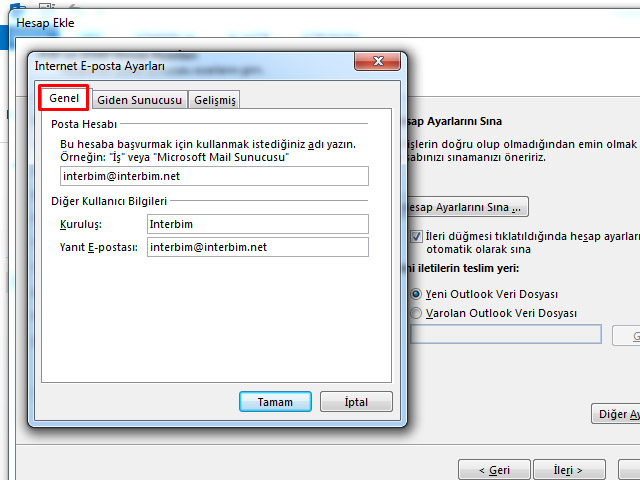Focus the Kuruluş text field
The width and height of the screenshot is (640, 480).
257,224
